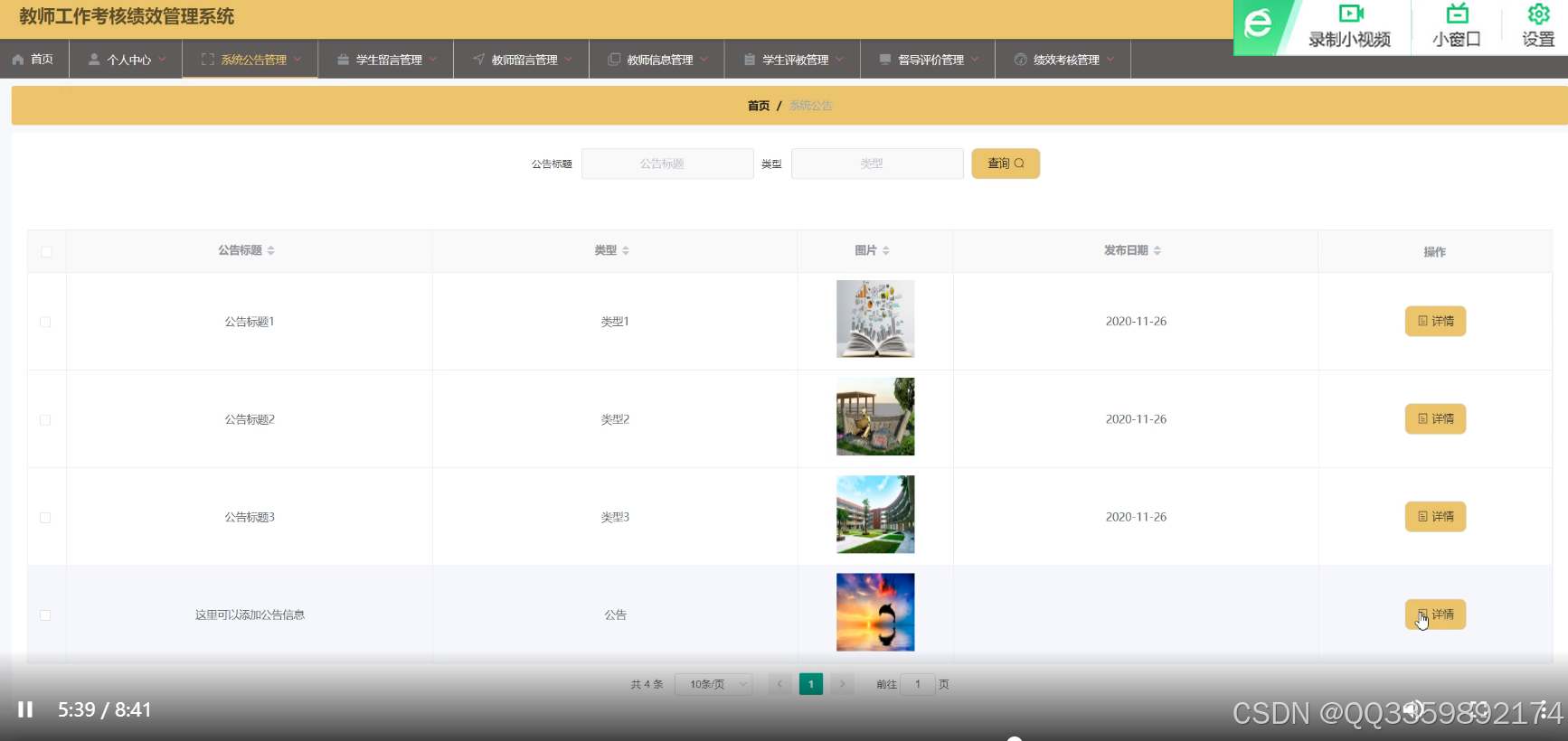Open the 系统公告管理 menu
1568x741 pixels.
pos(250,60)
